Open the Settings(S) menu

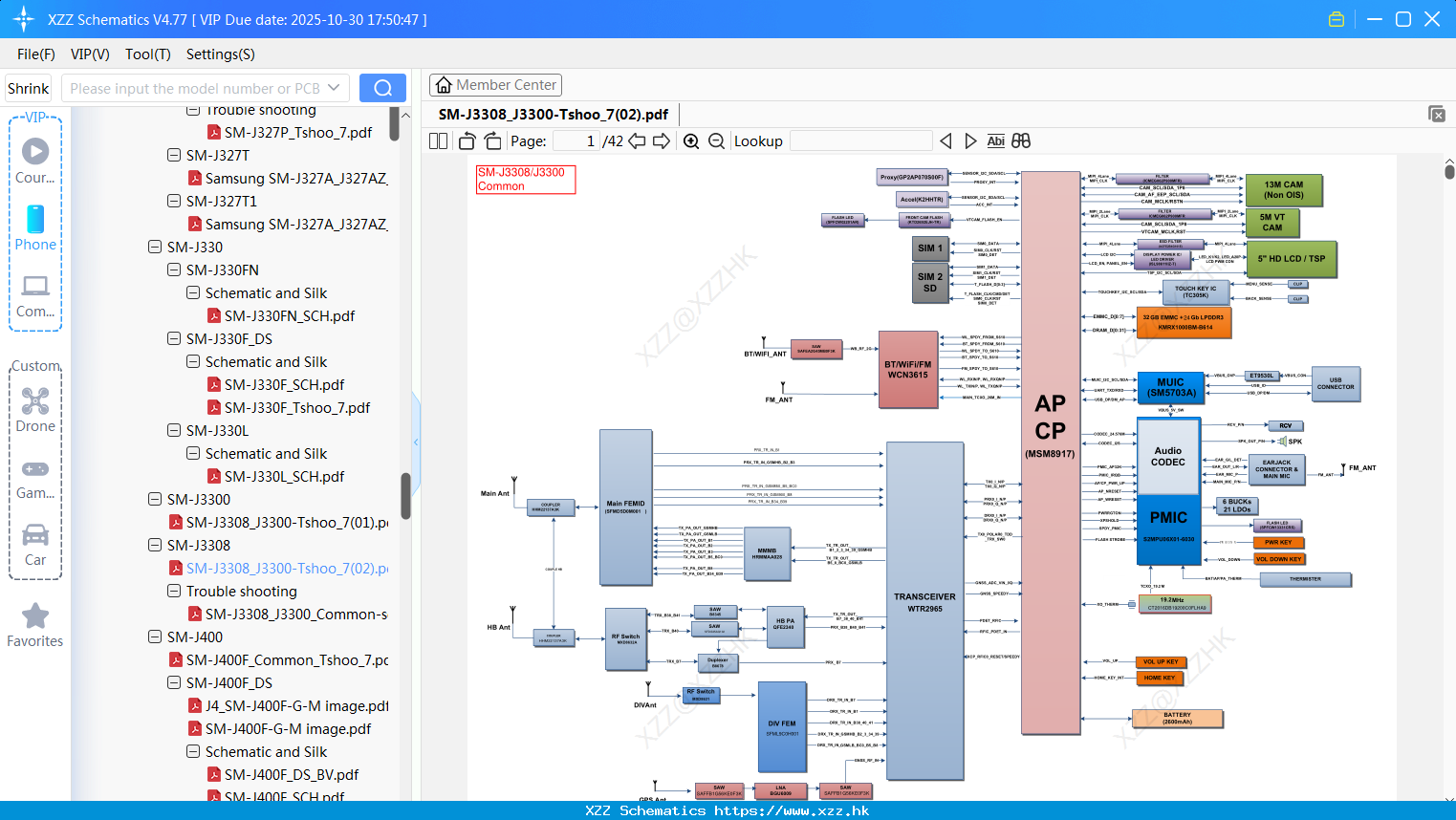point(221,54)
